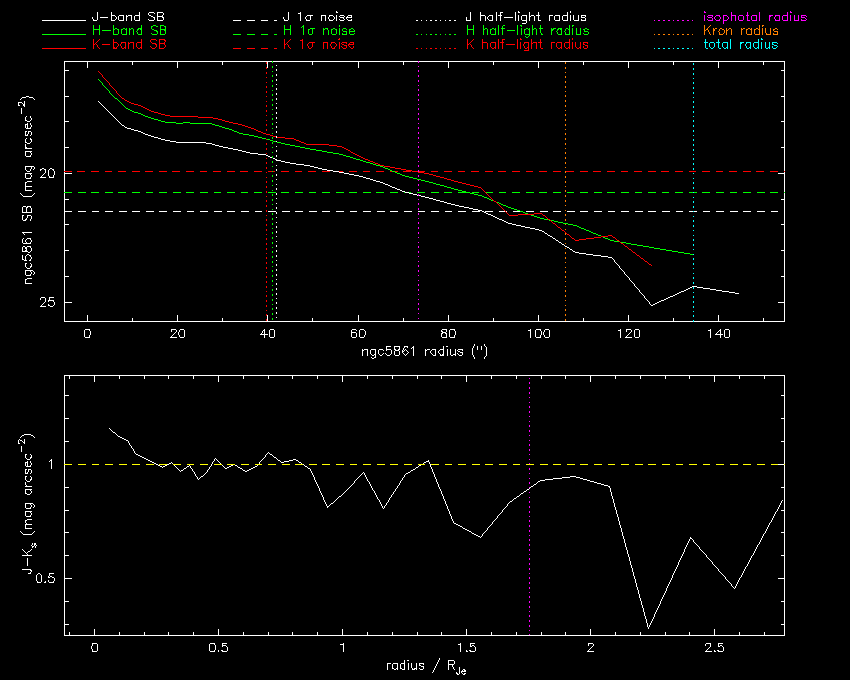Image resolution: width=850 pixels, height=680 pixels.
Task: Click tick label '2.5' on lower x-axis
Action: tap(714, 647)
